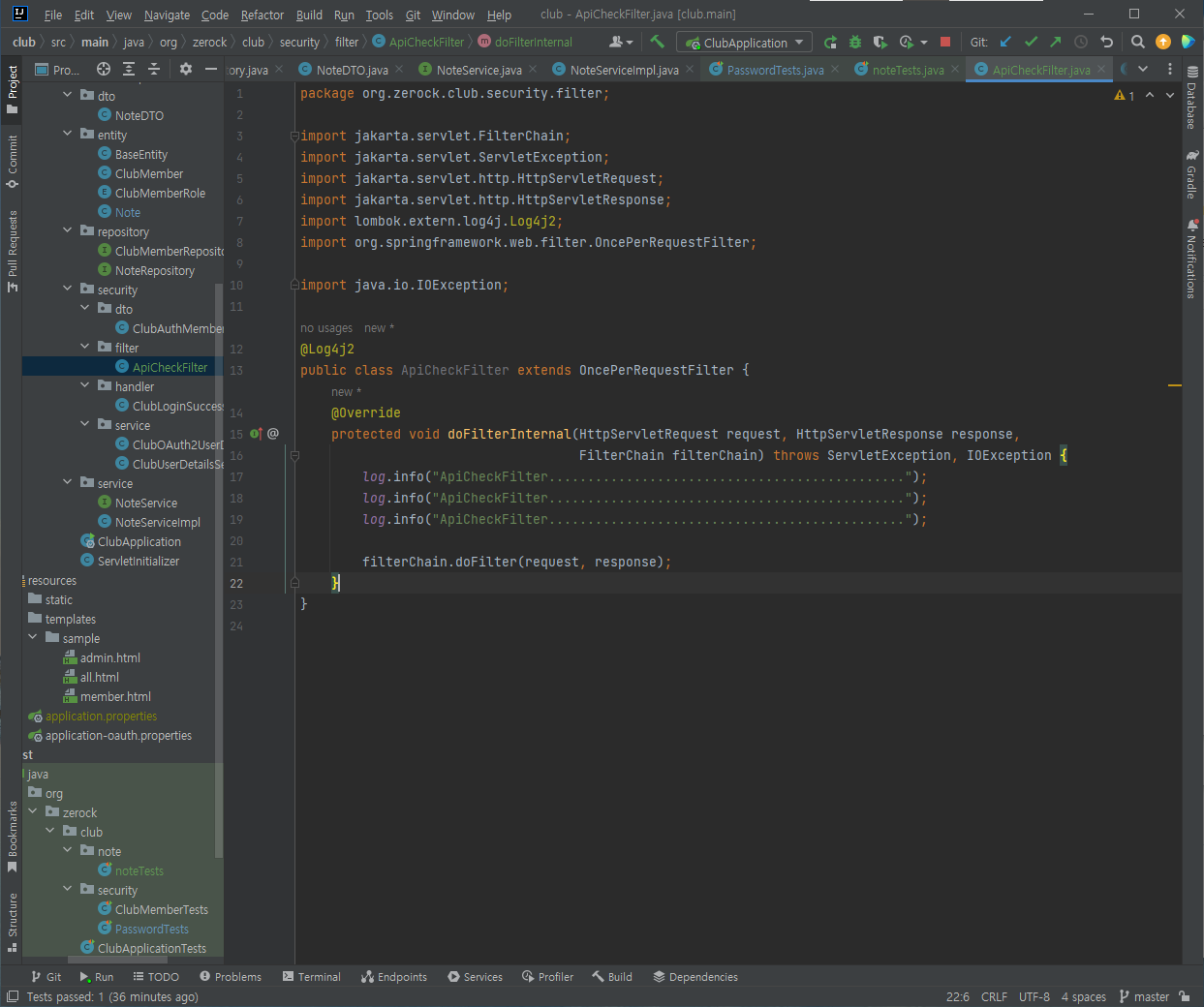Screen dimensions: 1204x1007
Task: Run ClubApplication with the green run icon
Action: 830,42
